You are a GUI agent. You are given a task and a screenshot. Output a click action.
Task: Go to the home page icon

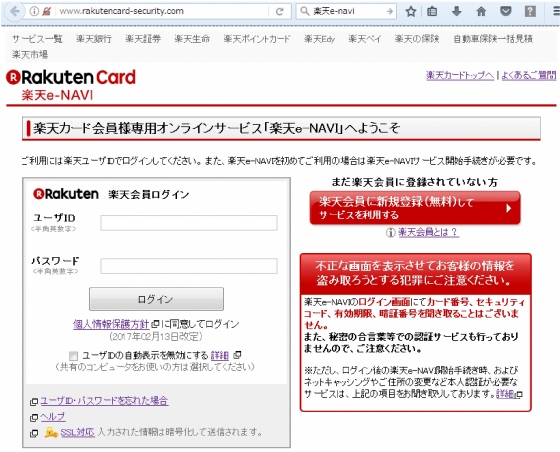(481, 11)
